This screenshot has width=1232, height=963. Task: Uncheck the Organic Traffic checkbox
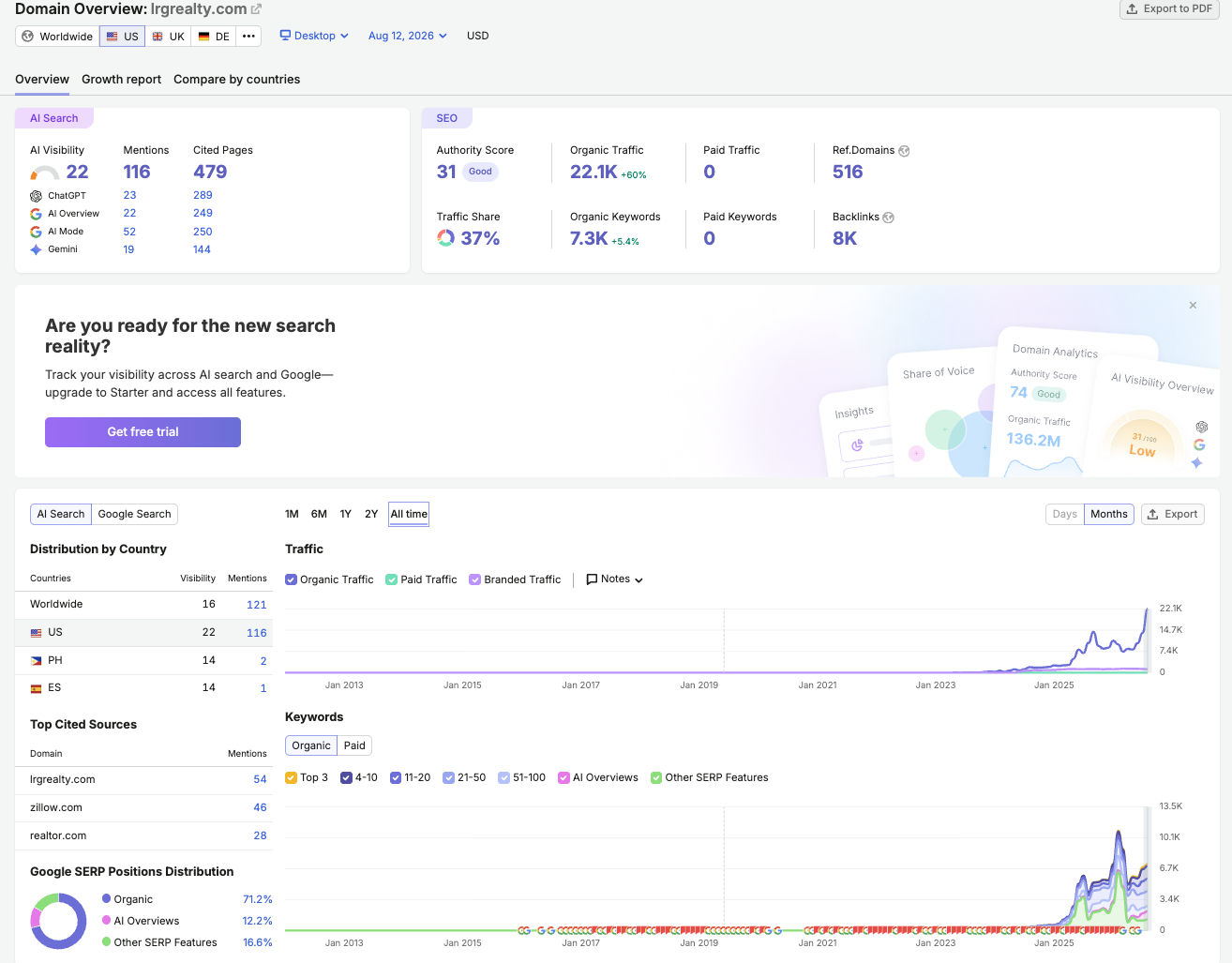click(291, 579)
